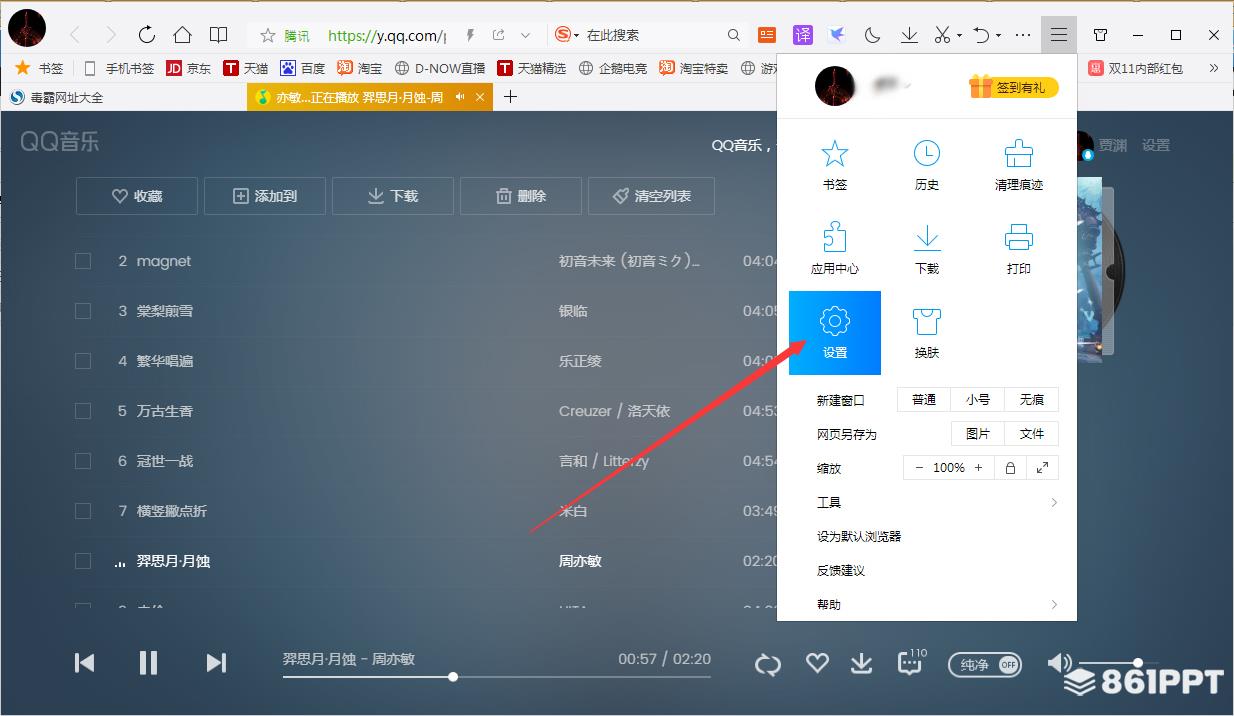Click 收藏 button above playlist
Viewport: 1234px width, 716px height.
click(137, 196)
